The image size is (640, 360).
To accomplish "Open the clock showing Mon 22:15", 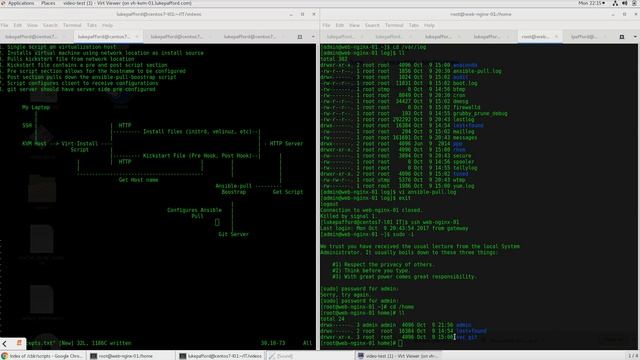I will coord(591,3).
